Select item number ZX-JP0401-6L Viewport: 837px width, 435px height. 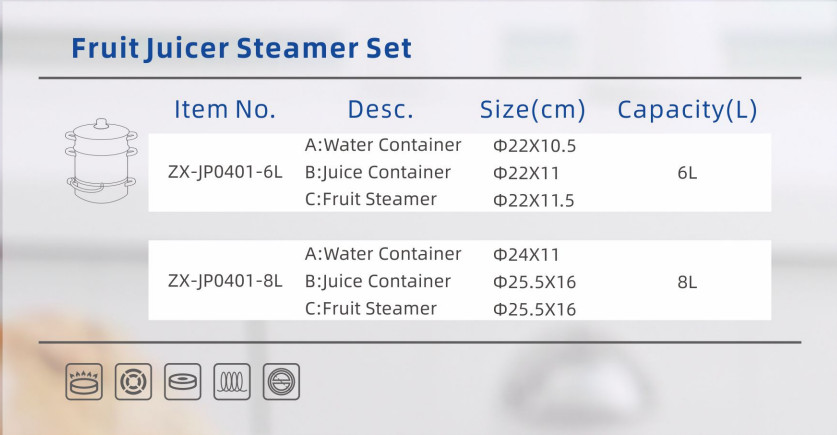(x=225, y=172)
